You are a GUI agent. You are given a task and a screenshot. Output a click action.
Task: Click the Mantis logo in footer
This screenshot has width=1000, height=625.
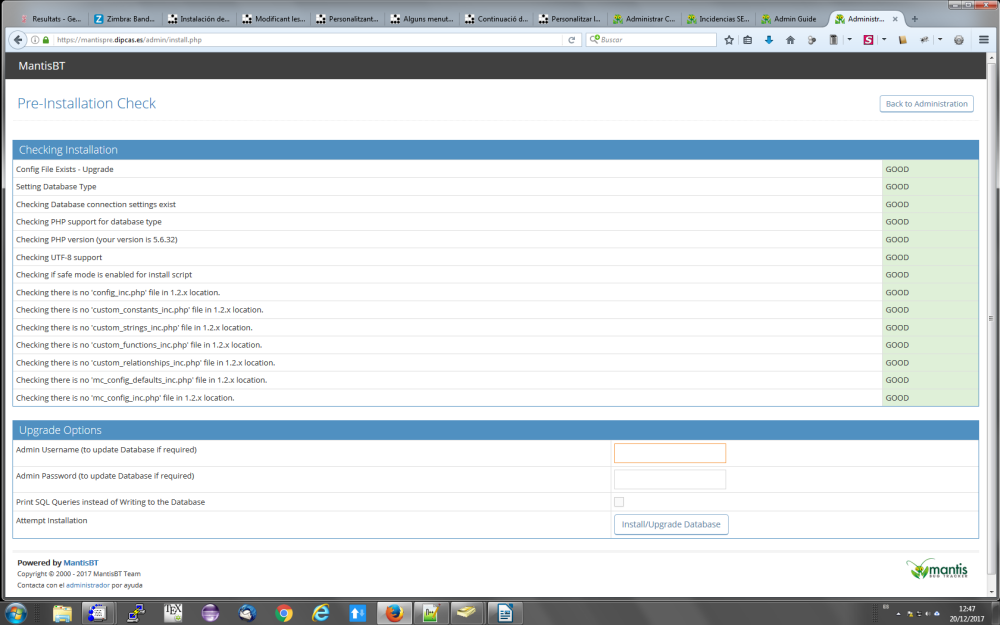tap(937, 568)
